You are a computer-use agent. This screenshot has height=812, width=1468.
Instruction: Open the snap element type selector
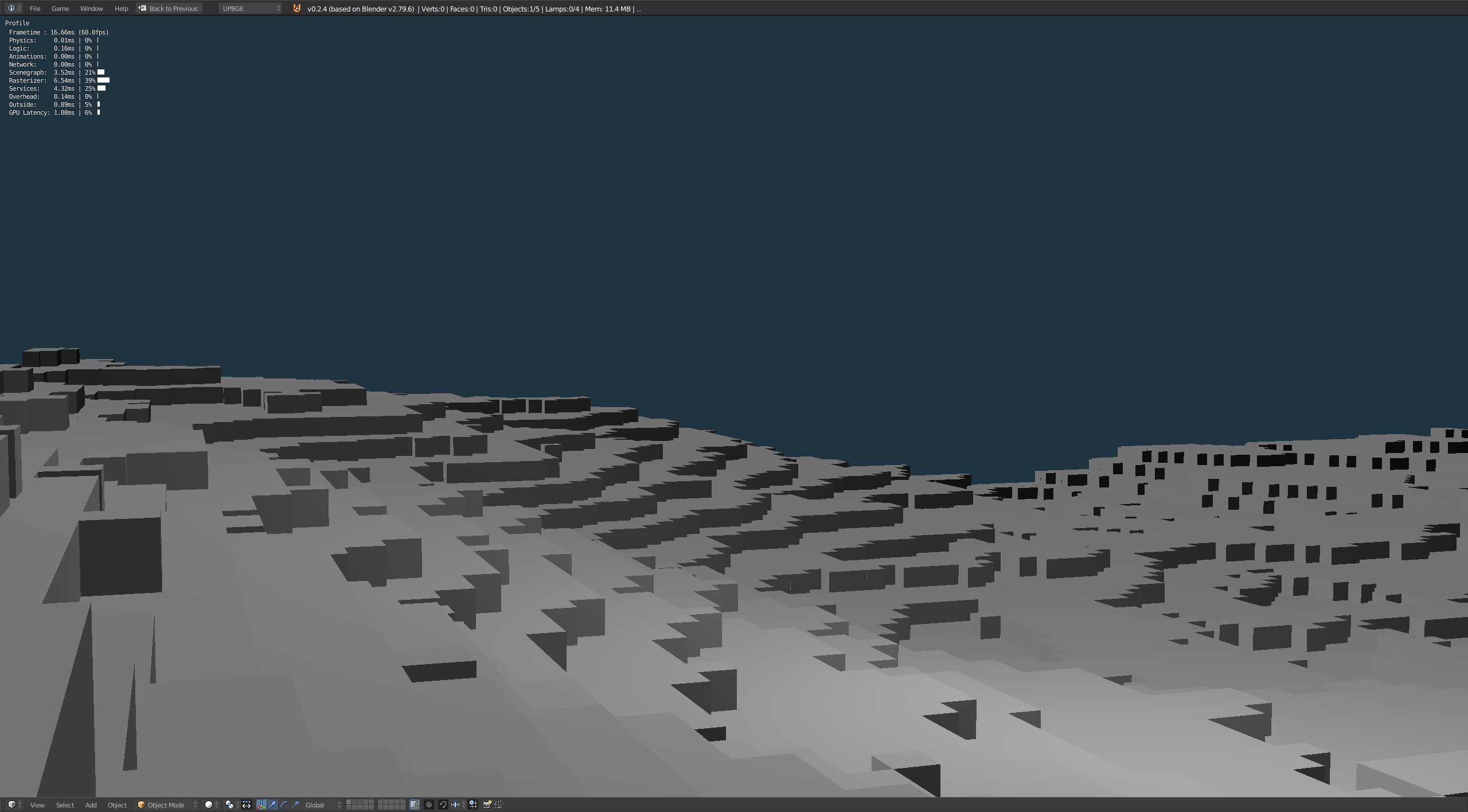[x=458, y=805]
